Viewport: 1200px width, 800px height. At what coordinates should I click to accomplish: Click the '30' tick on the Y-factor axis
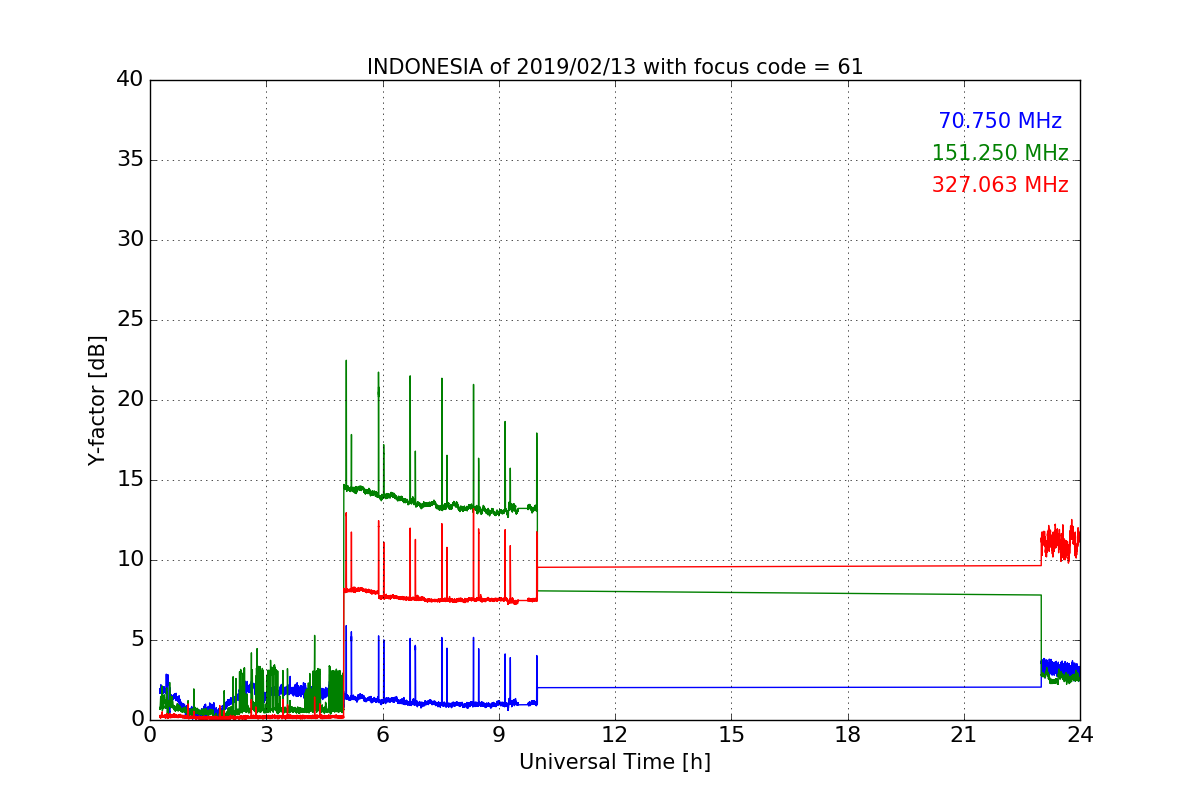click(x=130, y=240)
